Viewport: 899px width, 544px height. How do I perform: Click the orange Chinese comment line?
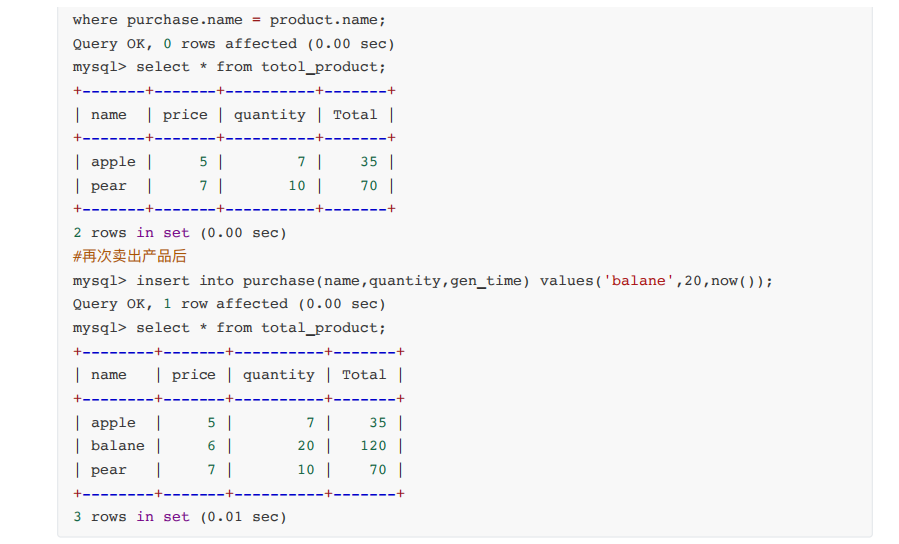(130, 257)
